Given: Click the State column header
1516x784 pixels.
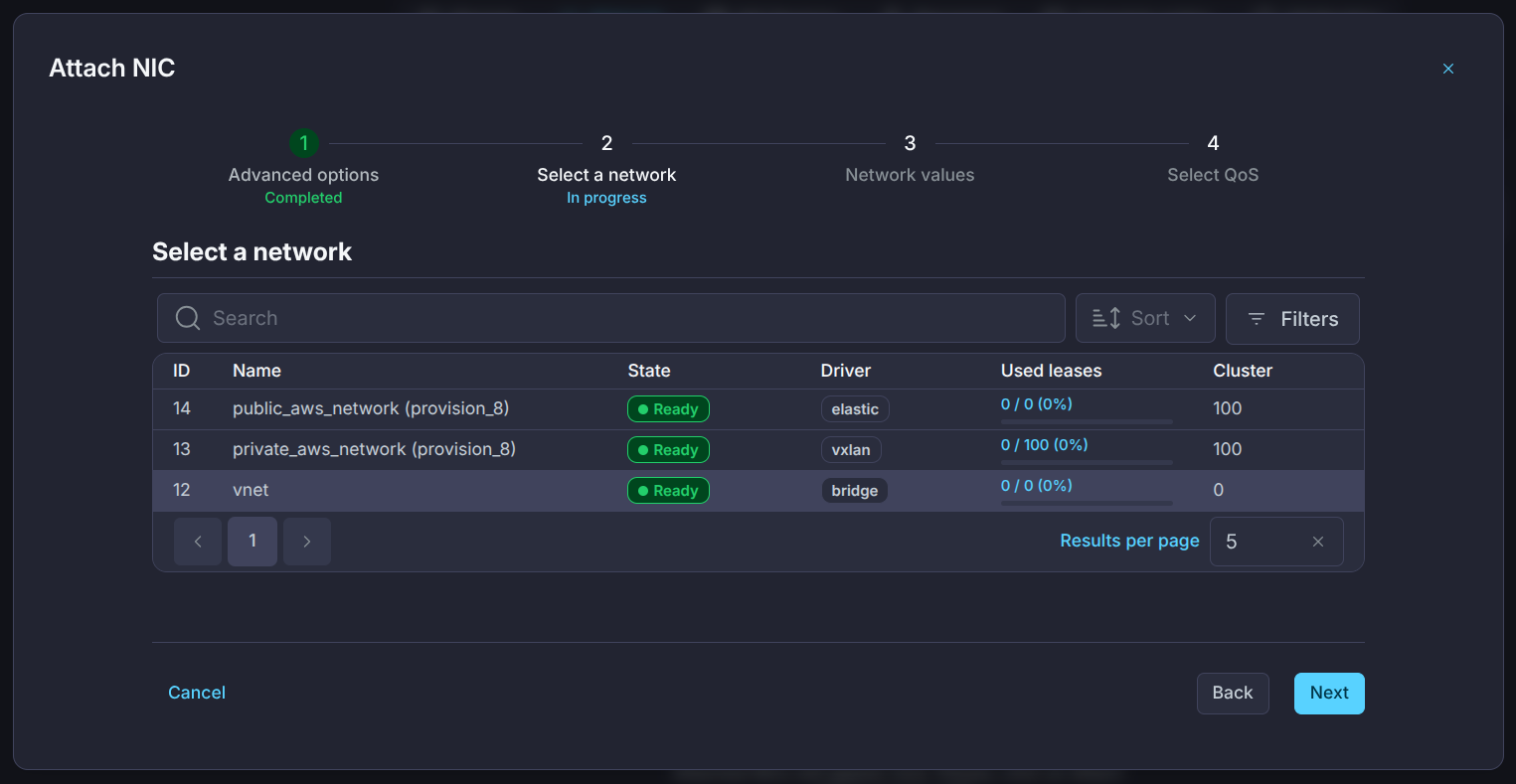Looking at the screenshot, I should coord(649,371).
